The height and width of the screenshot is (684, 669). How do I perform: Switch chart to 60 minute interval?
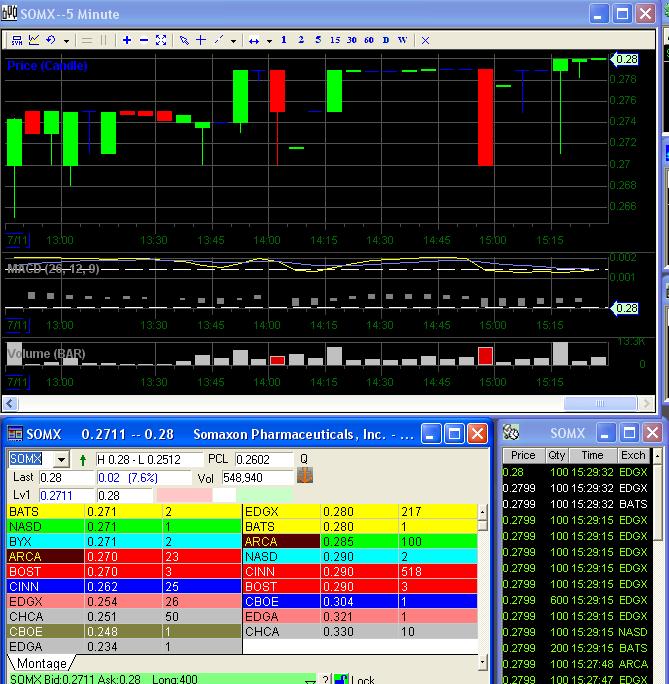coord(369,40)
